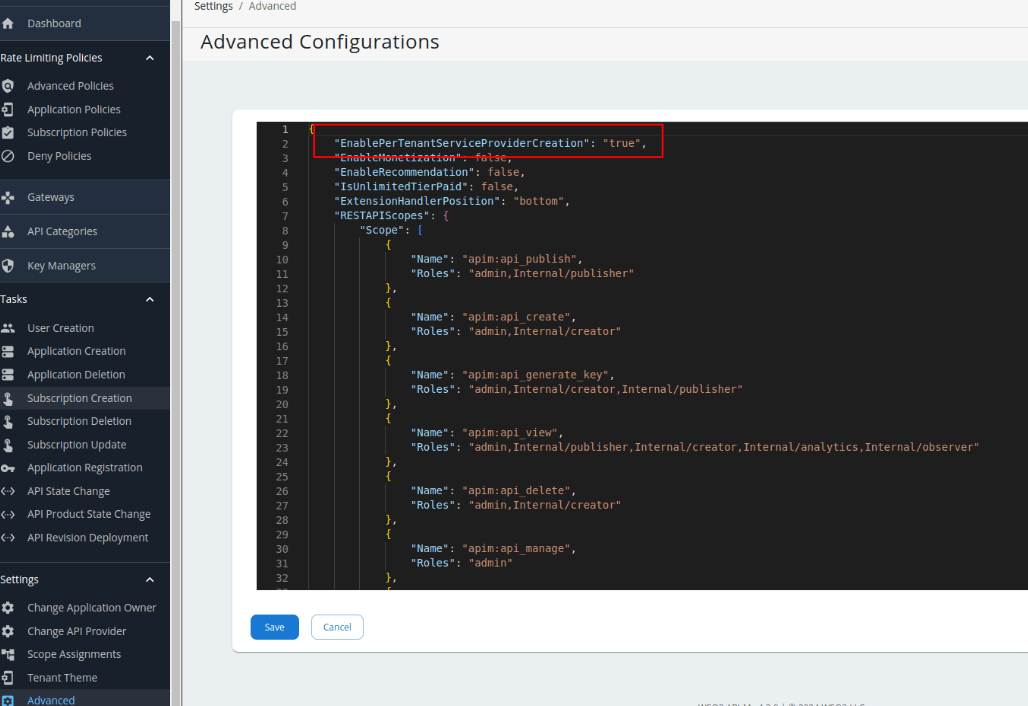Click the Dashboard home icon
This screenshot has width=1028, height=706.
coord(10,23)
